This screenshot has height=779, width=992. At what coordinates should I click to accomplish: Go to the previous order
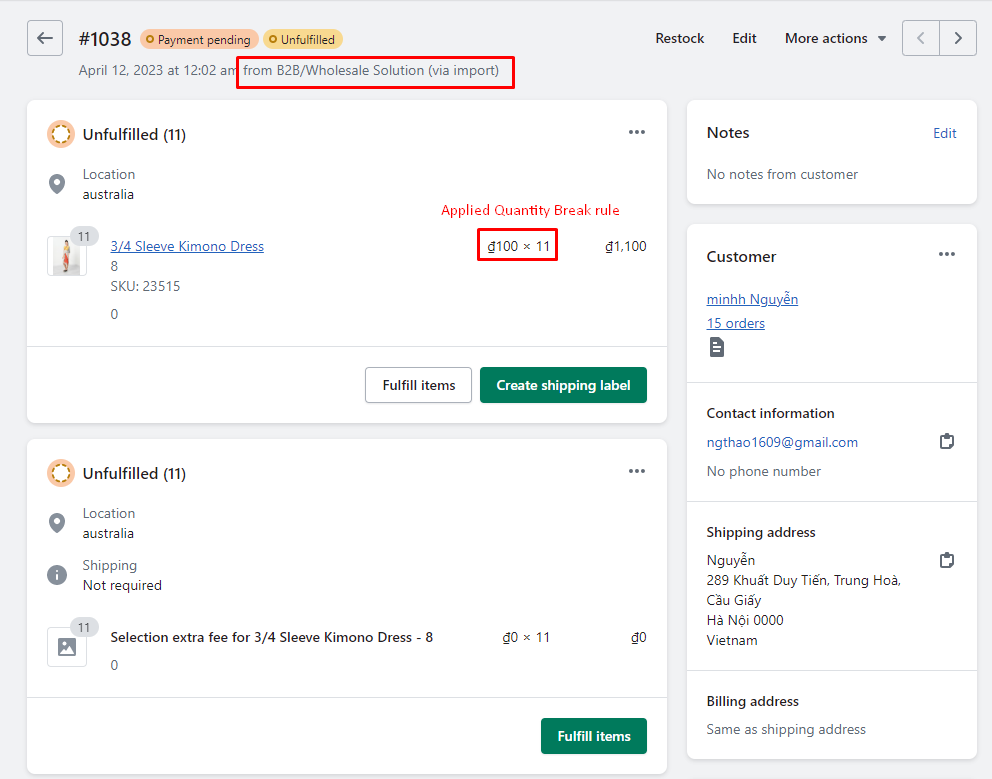tap(920, 38)
